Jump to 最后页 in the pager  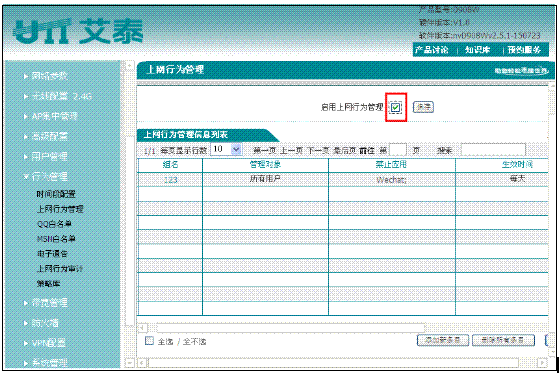345,150
